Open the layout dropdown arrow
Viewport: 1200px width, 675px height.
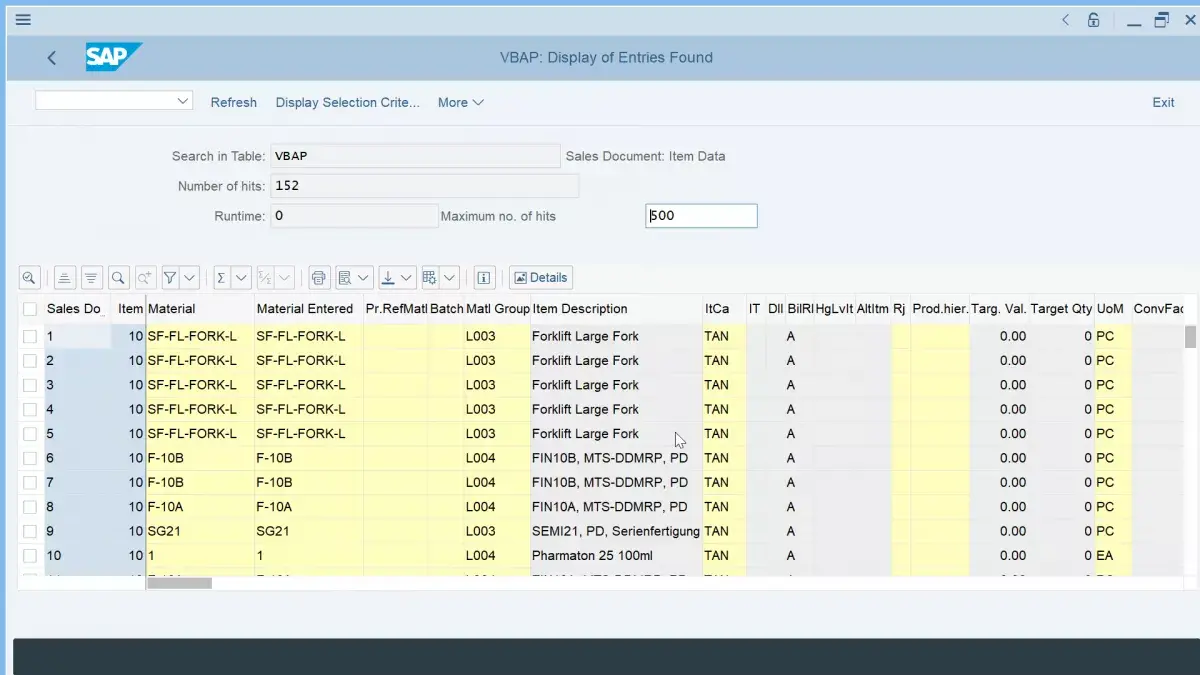(450, 278)
